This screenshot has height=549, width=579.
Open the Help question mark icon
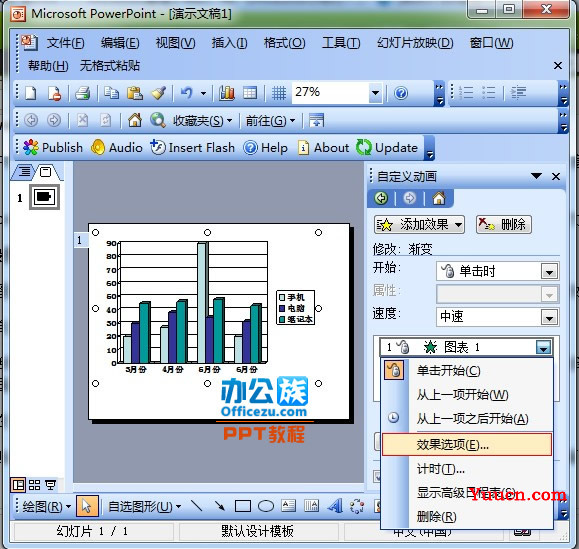click(401, 93)
